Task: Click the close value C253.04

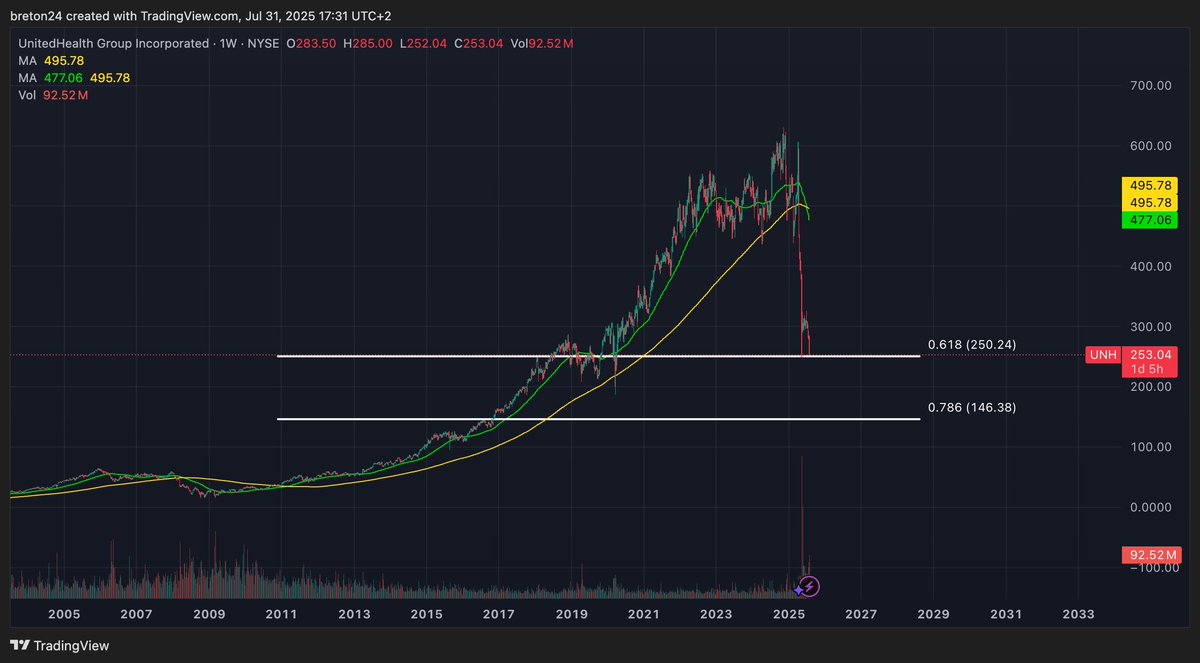Action: click(479, 43)
